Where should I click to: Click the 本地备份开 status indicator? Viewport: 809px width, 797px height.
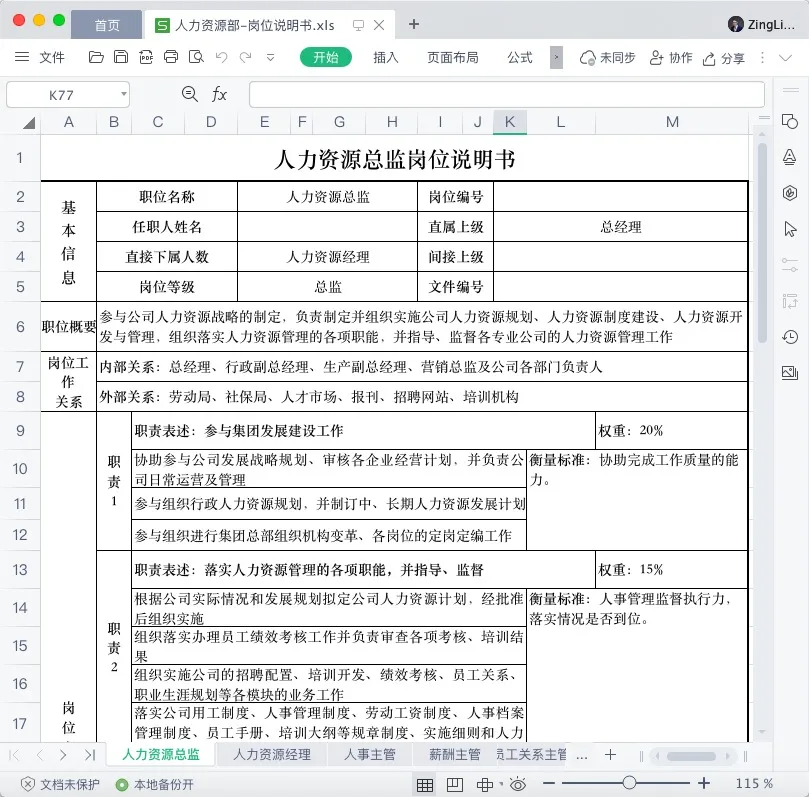pyautogui.click(x=155, y=785)
